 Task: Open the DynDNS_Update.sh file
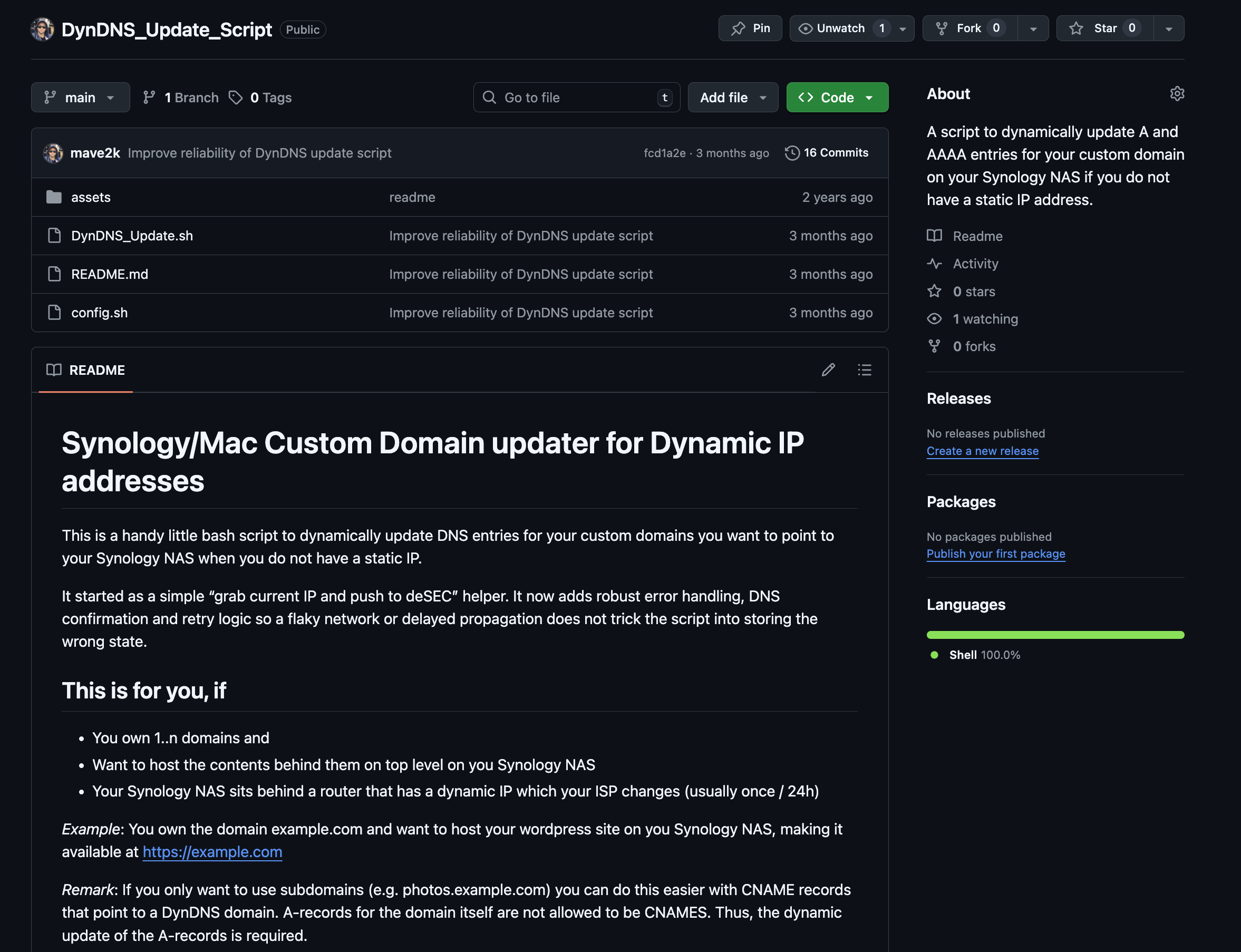[132, 236]
